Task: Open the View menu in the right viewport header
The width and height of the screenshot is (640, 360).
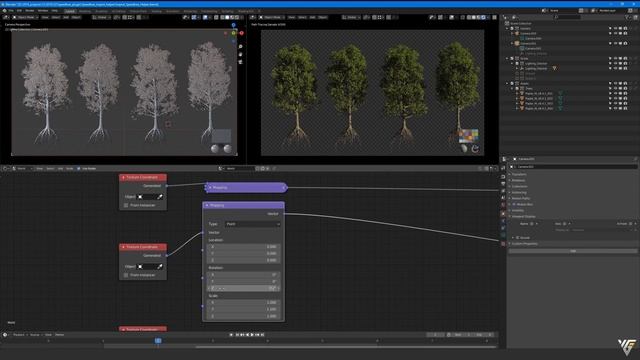Action: pos(291,17)
